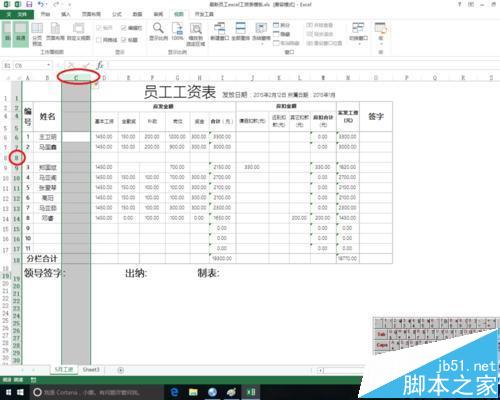Open the Review (审阅) ribbon tab
500x400 pixels.
[158, 14]
